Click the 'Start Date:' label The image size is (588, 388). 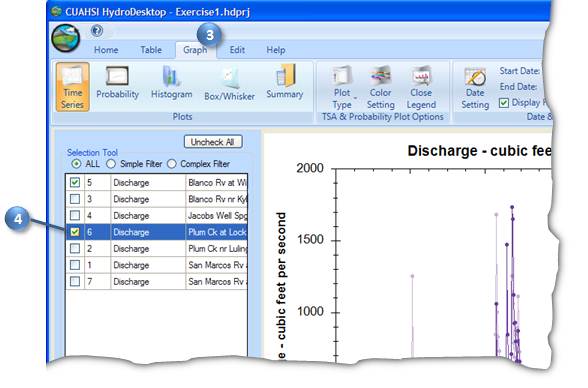(519, 71)
